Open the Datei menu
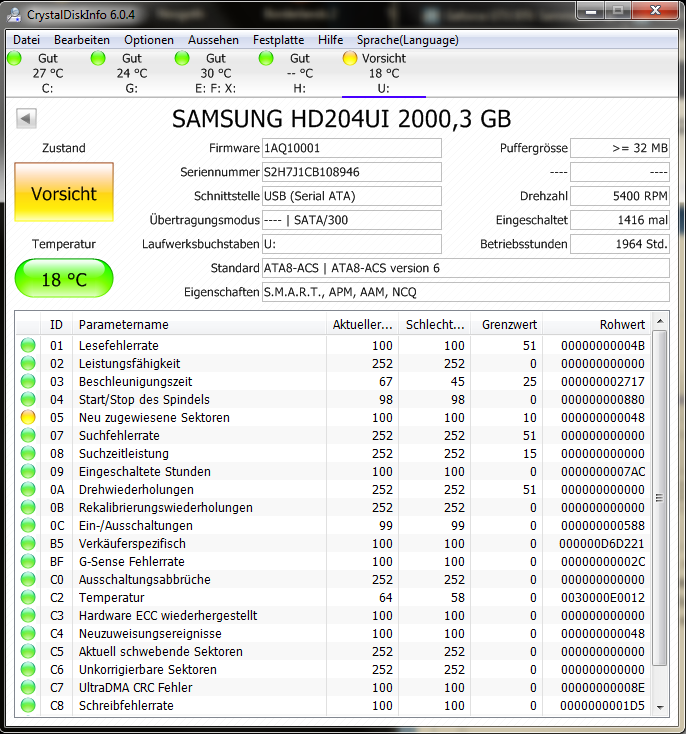This screenshot has width=686, height=734. tap(26, 40)
